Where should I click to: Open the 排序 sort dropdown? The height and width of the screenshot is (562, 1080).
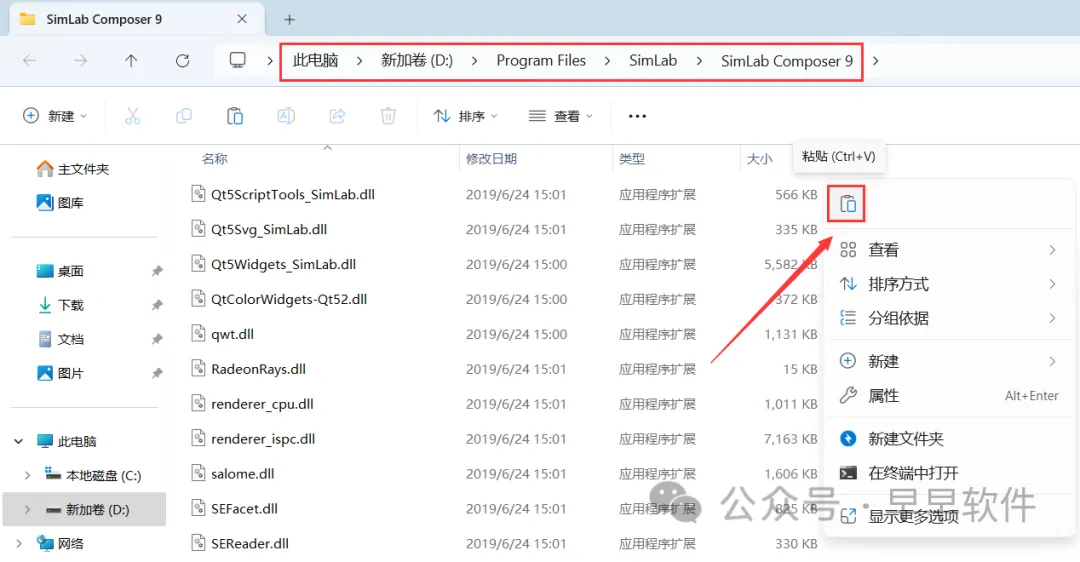point(465,116)
